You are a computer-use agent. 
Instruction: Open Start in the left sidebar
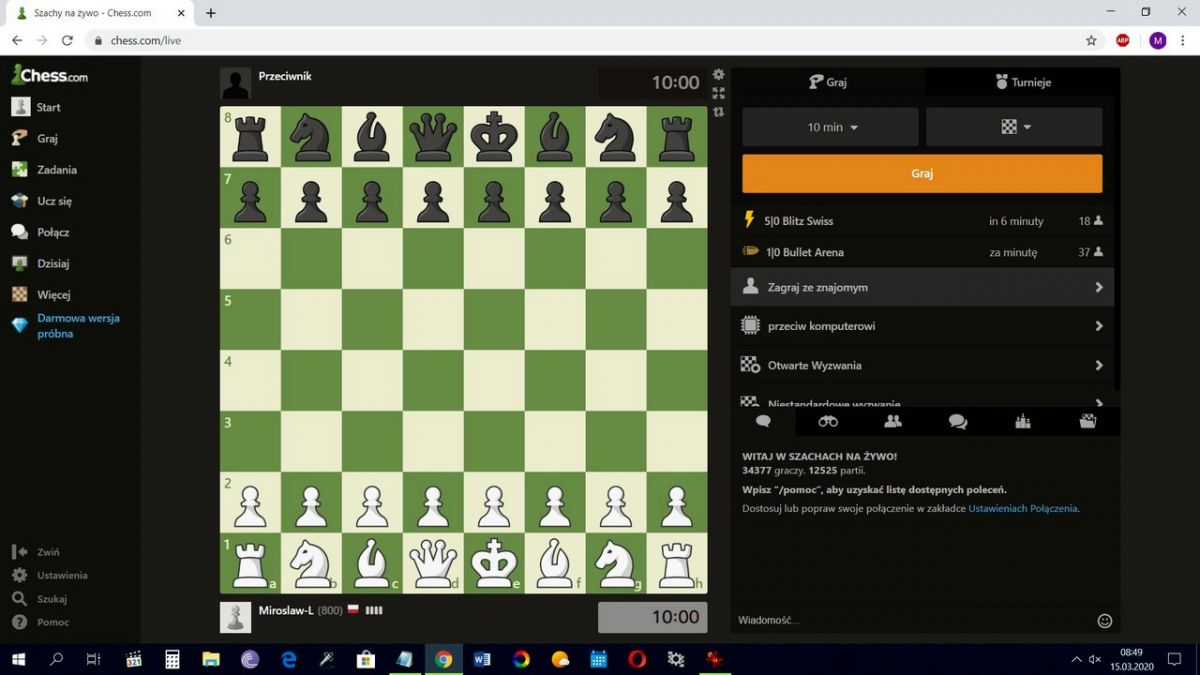(x=37, y=107)
